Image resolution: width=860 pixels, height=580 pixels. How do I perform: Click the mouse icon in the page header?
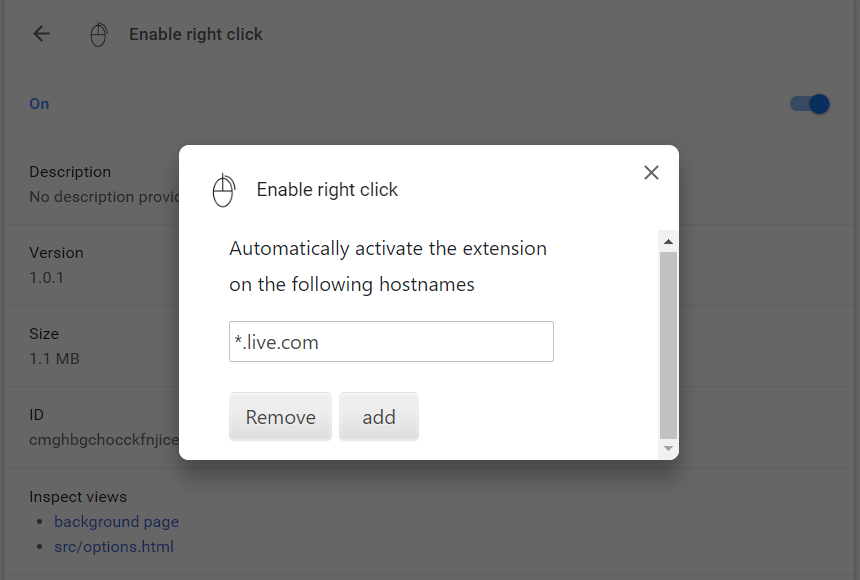[x=98, y=35]
